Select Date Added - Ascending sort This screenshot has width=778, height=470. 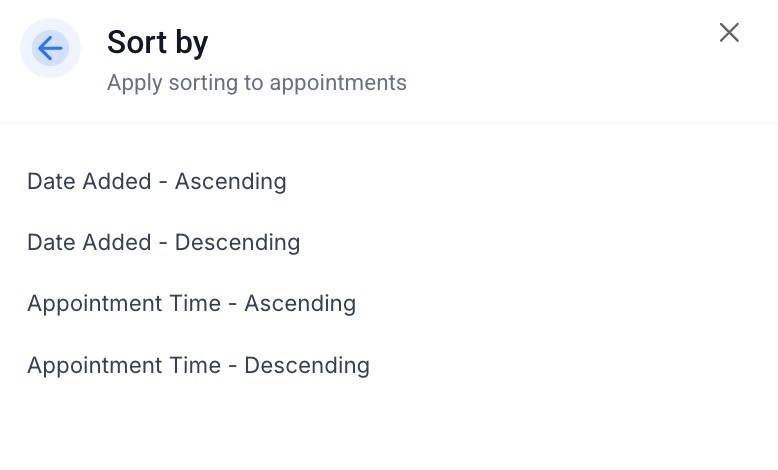point(157,182)
